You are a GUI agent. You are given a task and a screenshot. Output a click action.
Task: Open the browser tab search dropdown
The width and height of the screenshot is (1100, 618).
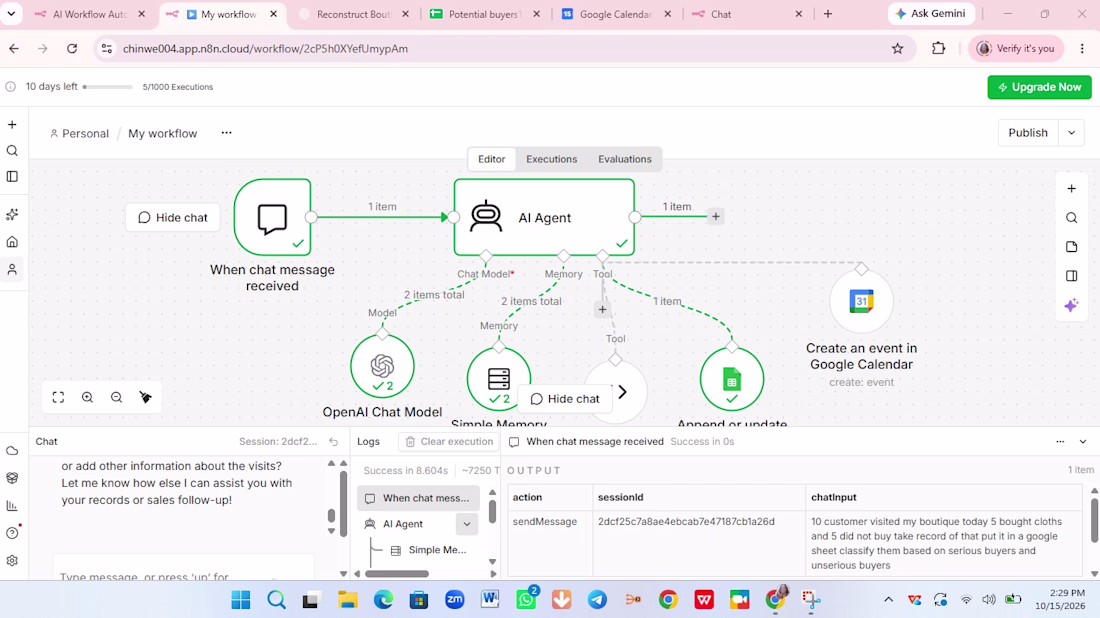(x=11, y=14)
